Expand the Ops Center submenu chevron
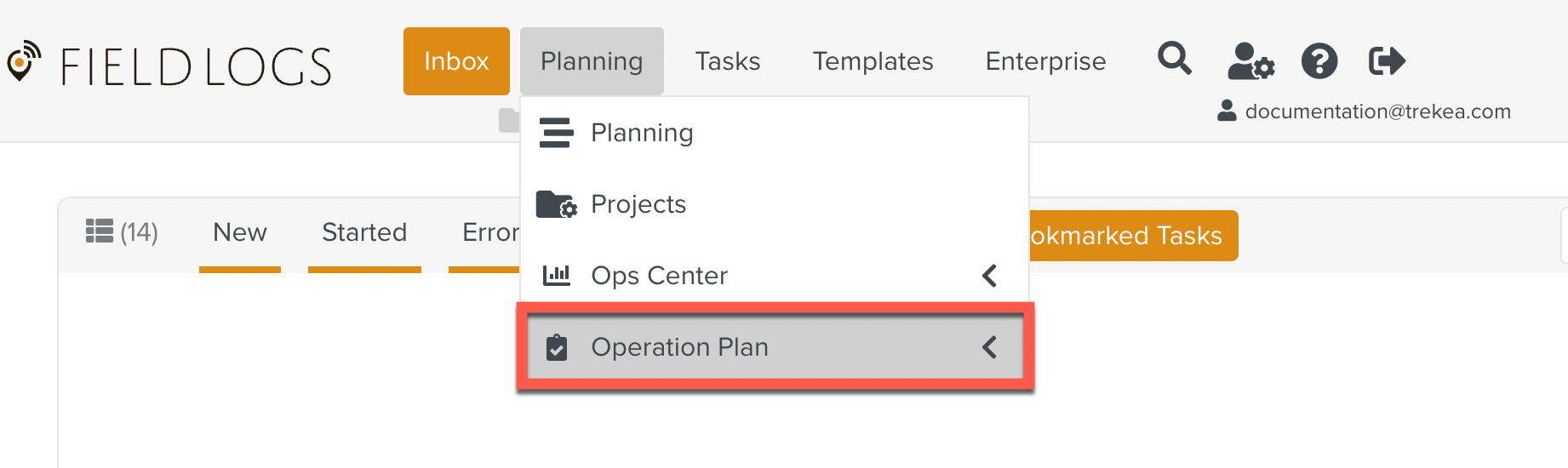Screen dimensions: 1568x468 point(989,276)
